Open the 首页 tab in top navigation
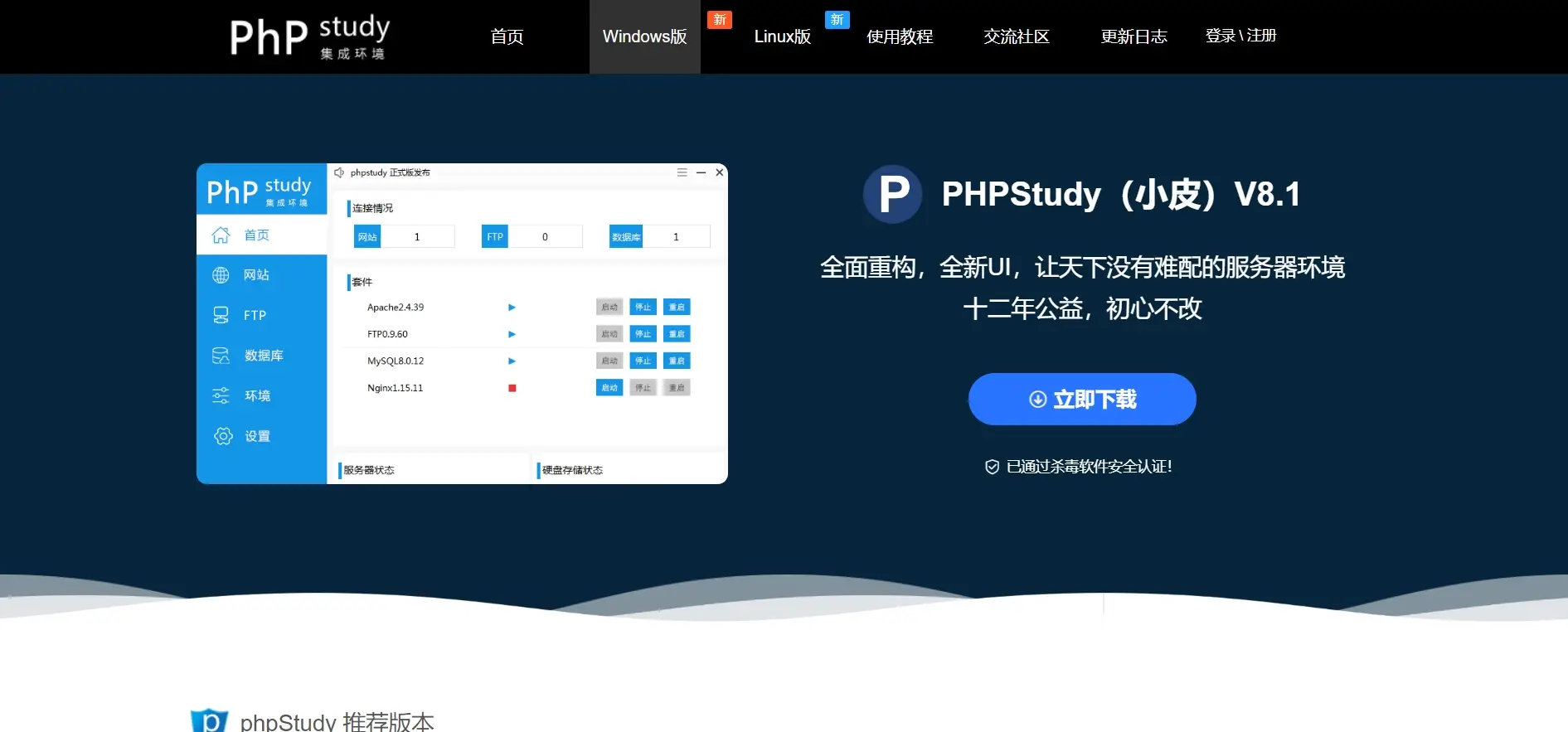The height and width of the screenshot is (732, 1568). (x=507, y=36)
